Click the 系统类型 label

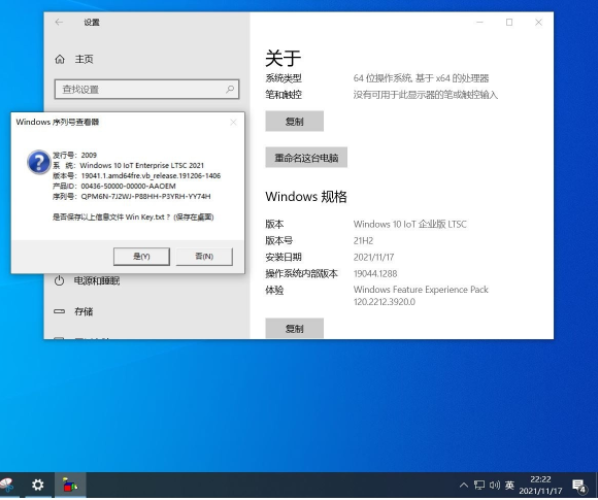283,79
